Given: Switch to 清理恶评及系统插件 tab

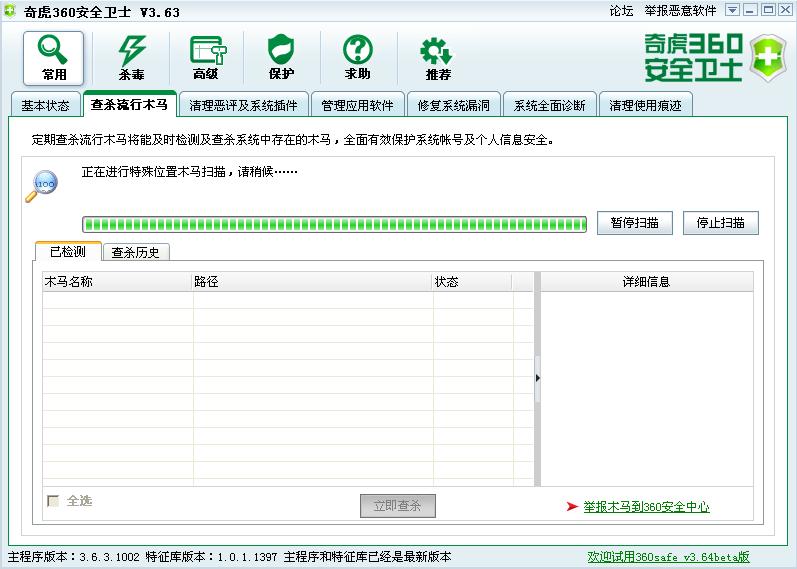Looking at the screenshot, I should click(x=243, y=105).
